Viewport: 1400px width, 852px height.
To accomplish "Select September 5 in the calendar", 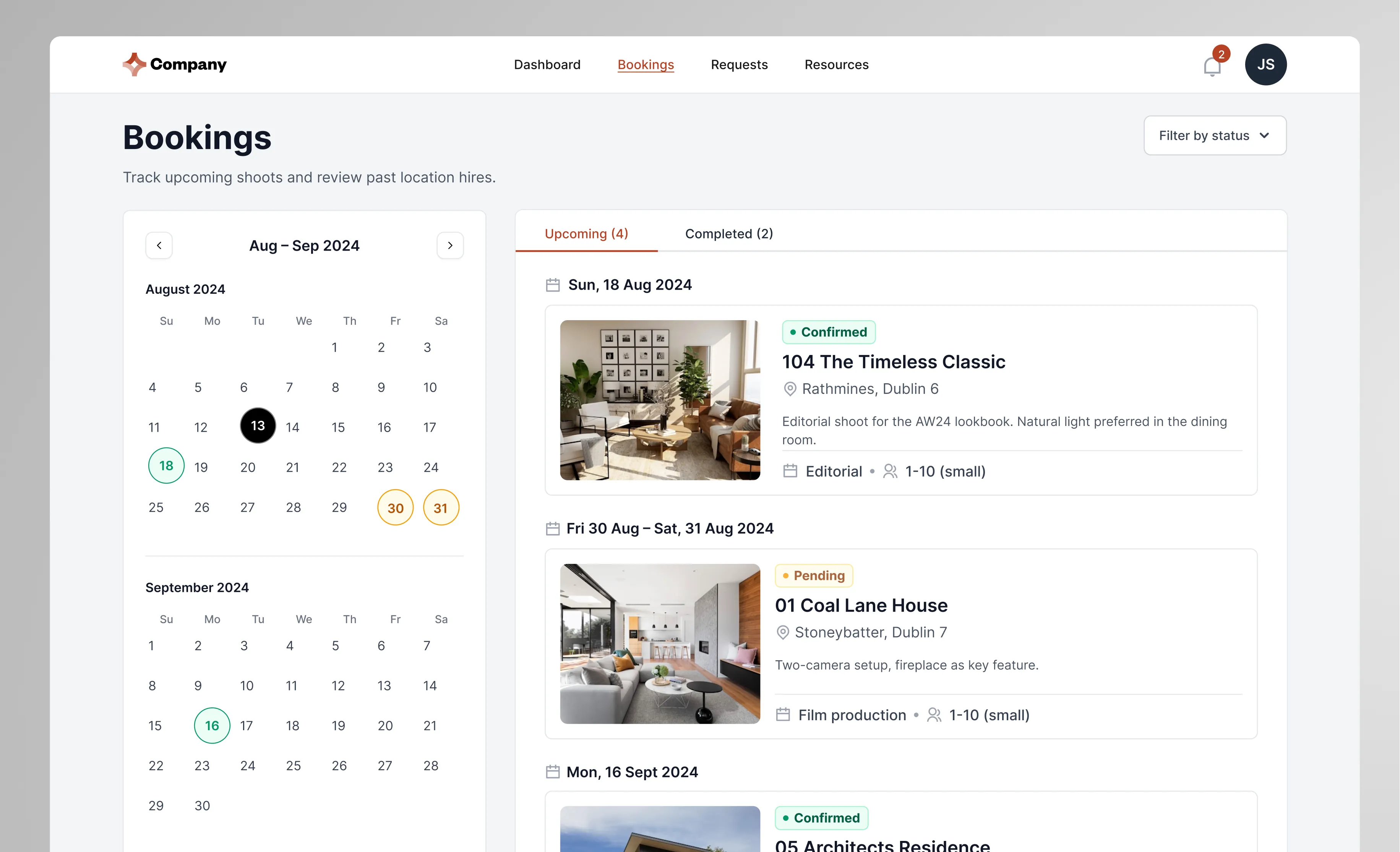I will click(x=335, y=646).
